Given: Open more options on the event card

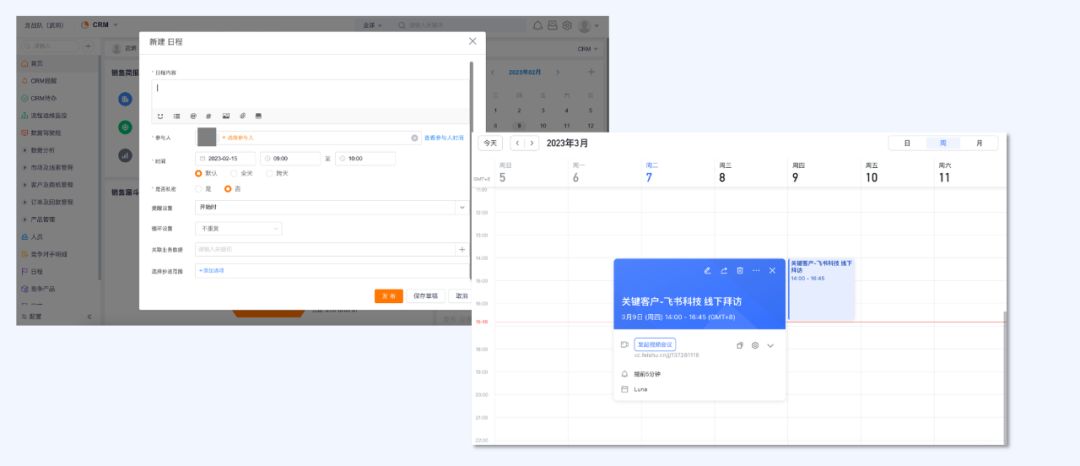Looking at the screenshot, I should 756,271.
